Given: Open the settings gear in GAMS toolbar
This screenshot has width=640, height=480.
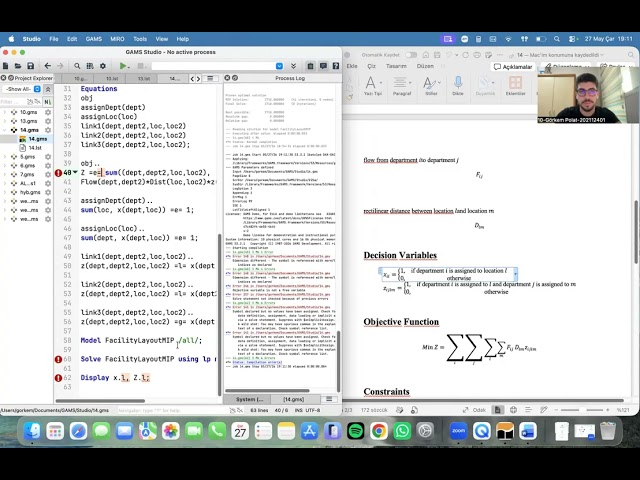Looking at the screenshot, I should [x=102, y=66].
